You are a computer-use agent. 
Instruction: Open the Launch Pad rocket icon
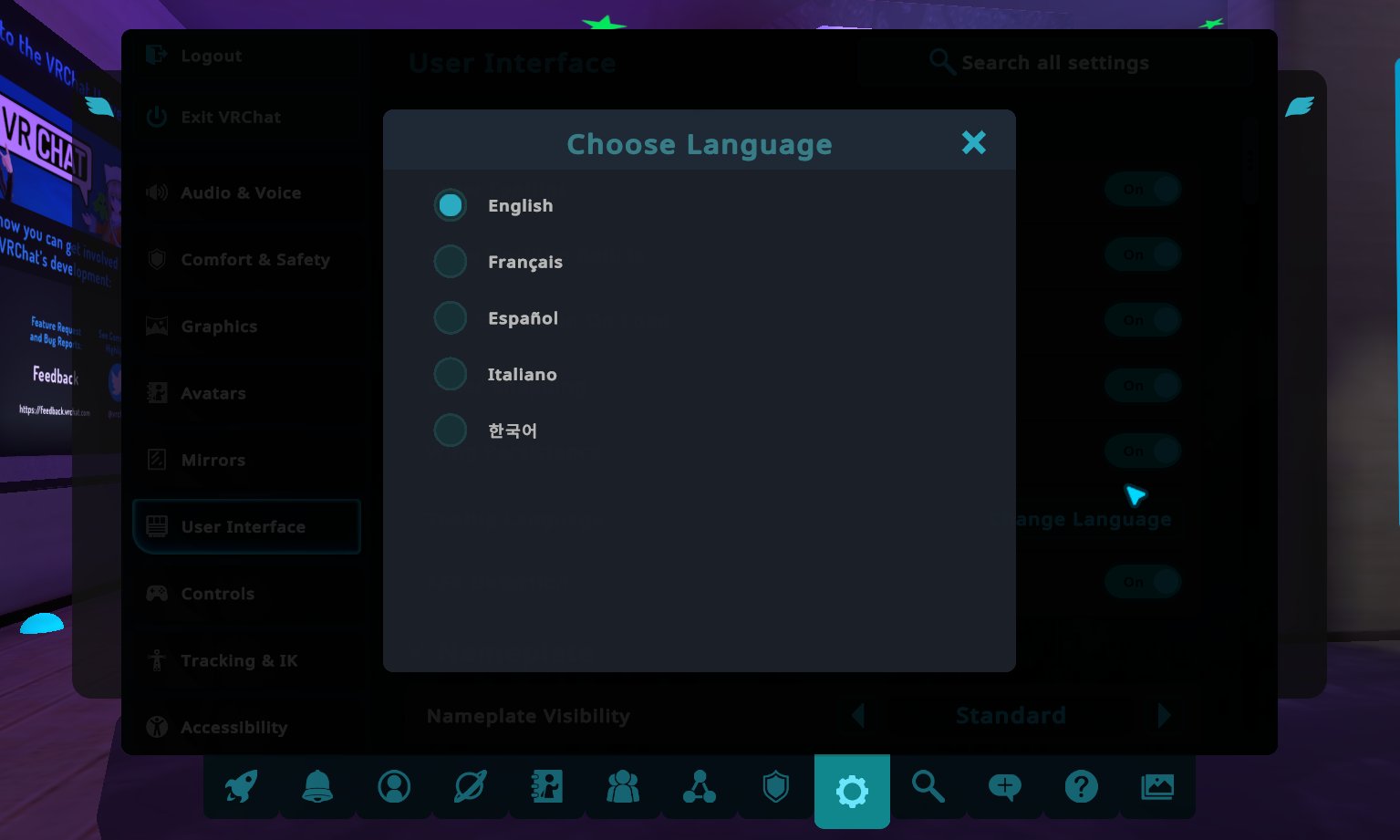coord(242,786)
